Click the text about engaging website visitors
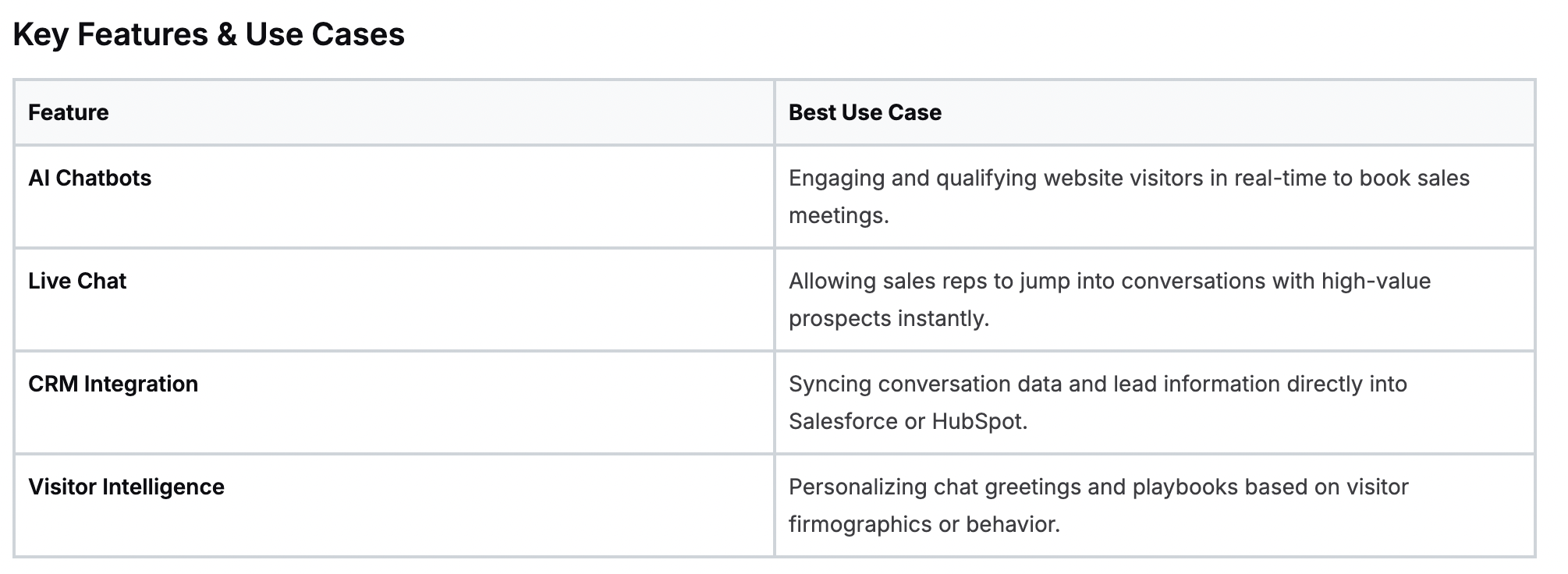The image size is (1568, 574). pyautogui.click(x=1129, y=197)
